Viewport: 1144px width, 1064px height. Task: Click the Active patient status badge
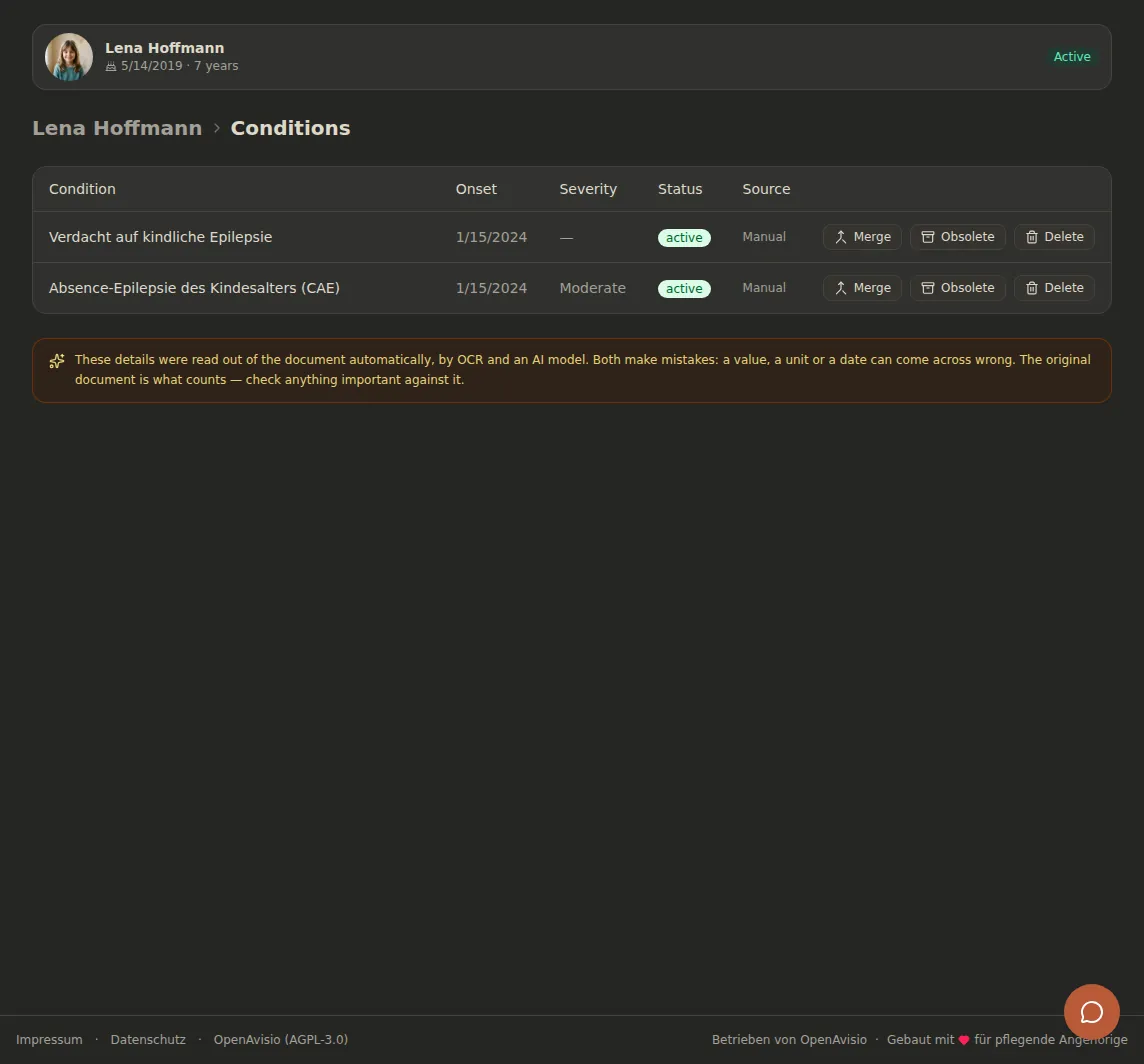click(1072, 57)
